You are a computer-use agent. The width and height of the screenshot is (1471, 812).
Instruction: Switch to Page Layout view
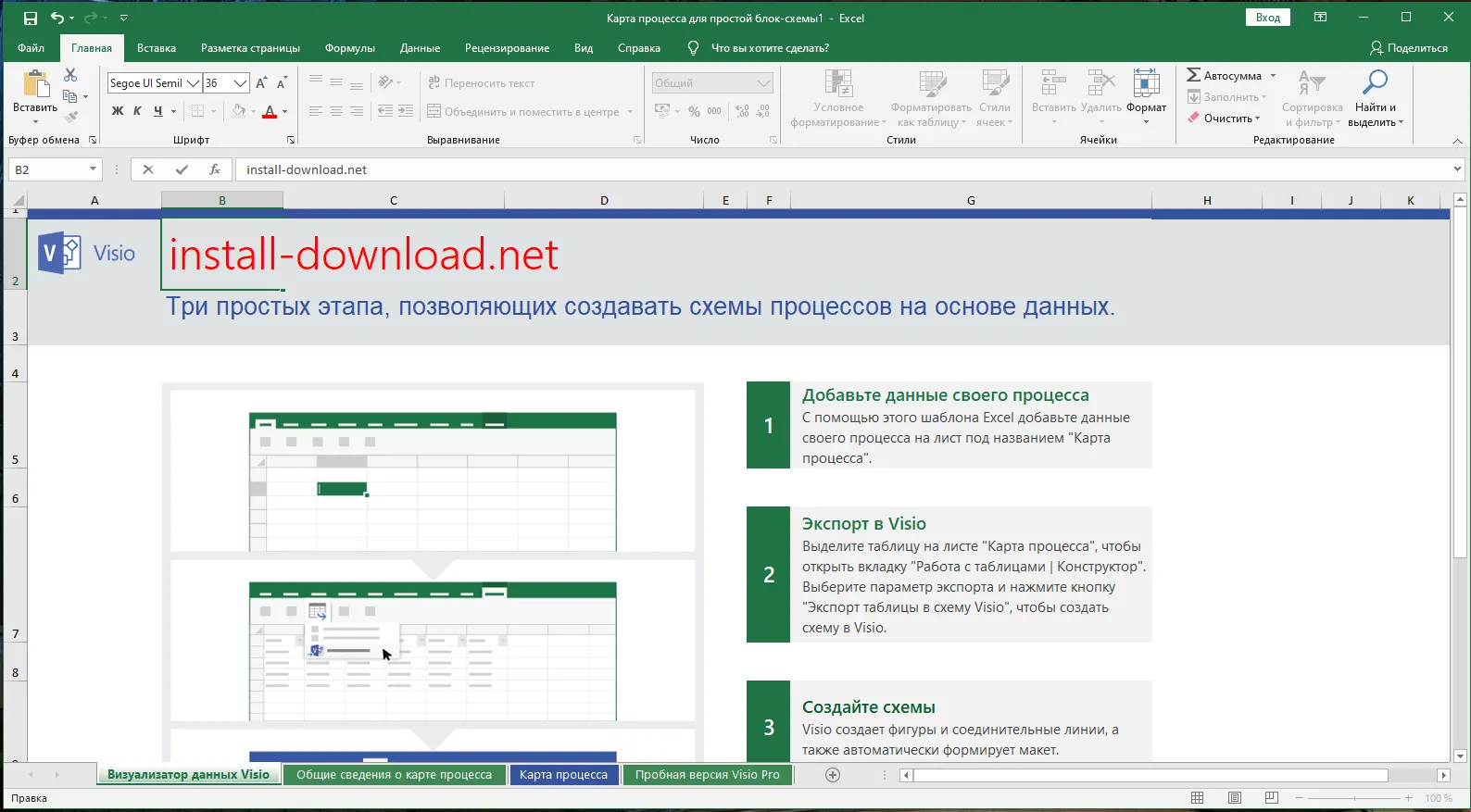tap(1235, 798)
